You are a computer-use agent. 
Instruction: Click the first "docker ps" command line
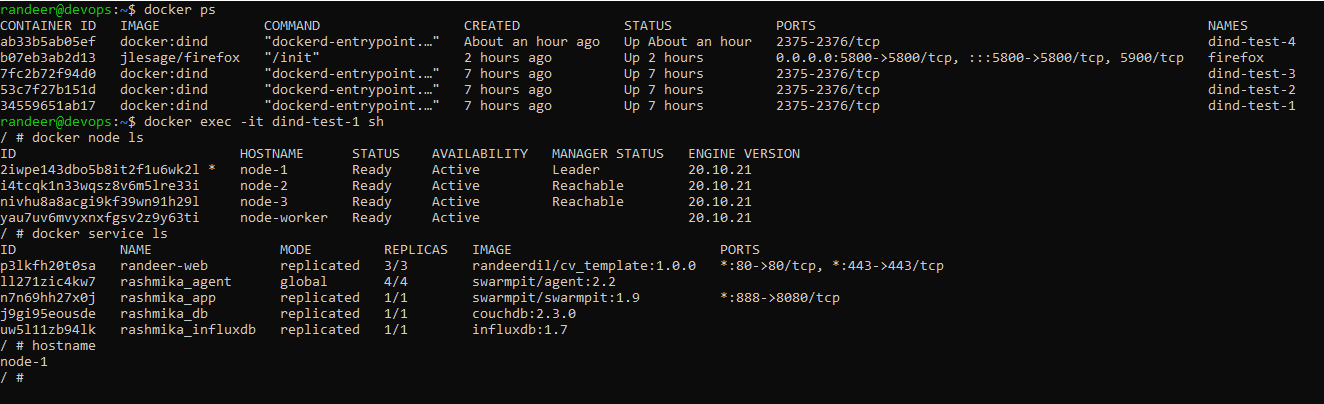tap(180, 10)
